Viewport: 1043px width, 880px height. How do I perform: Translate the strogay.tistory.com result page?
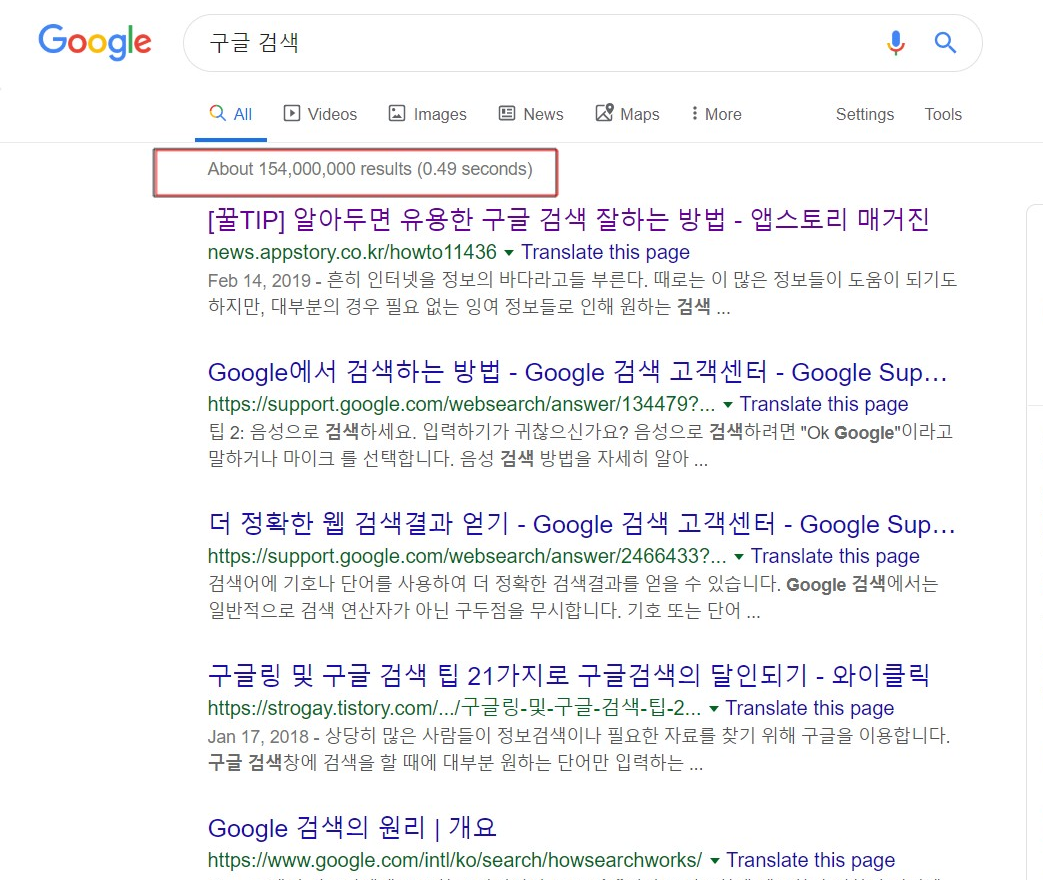click(x=810, y=708)
